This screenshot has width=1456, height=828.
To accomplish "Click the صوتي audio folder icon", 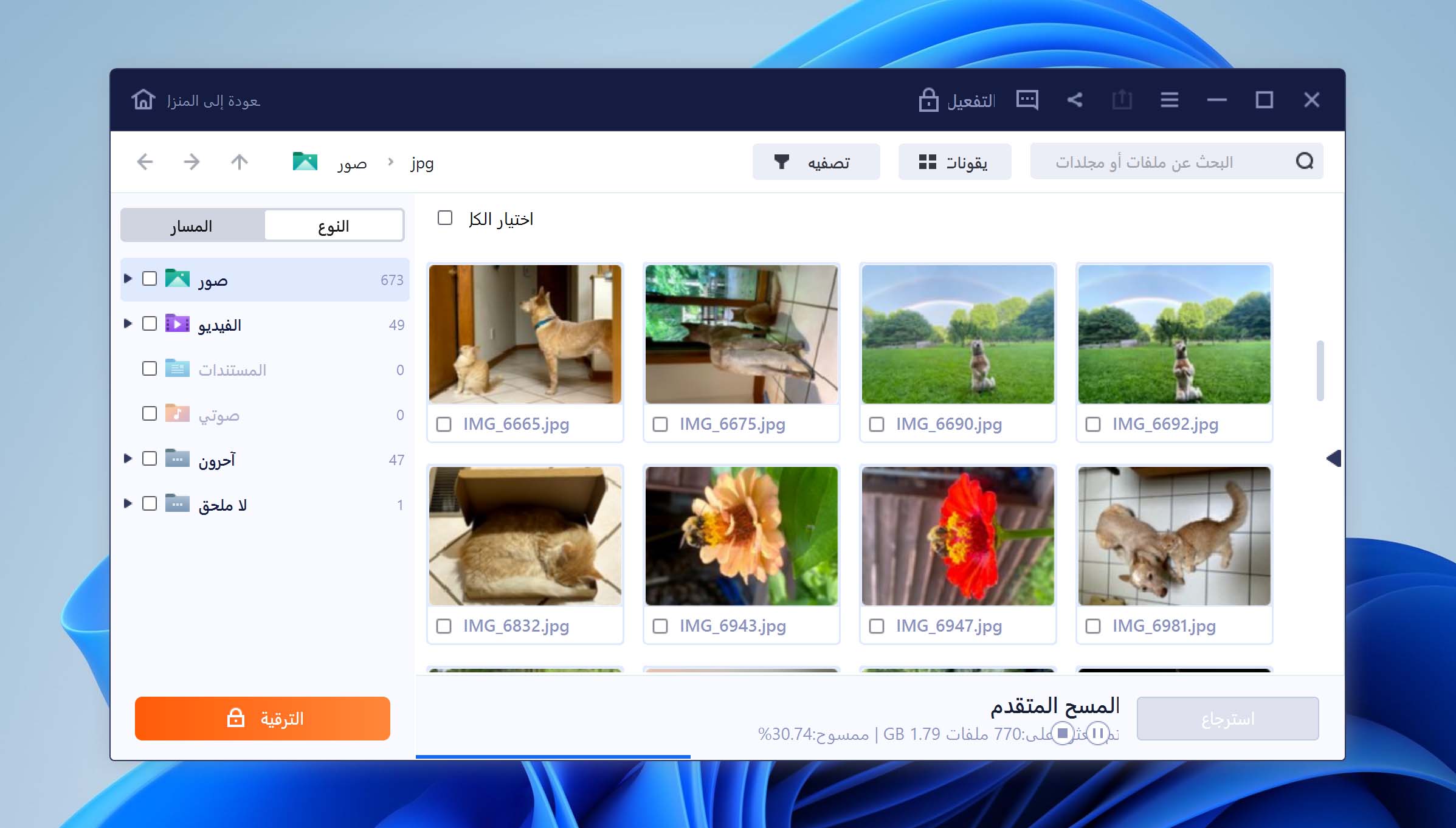I will (x=178, y=413).
